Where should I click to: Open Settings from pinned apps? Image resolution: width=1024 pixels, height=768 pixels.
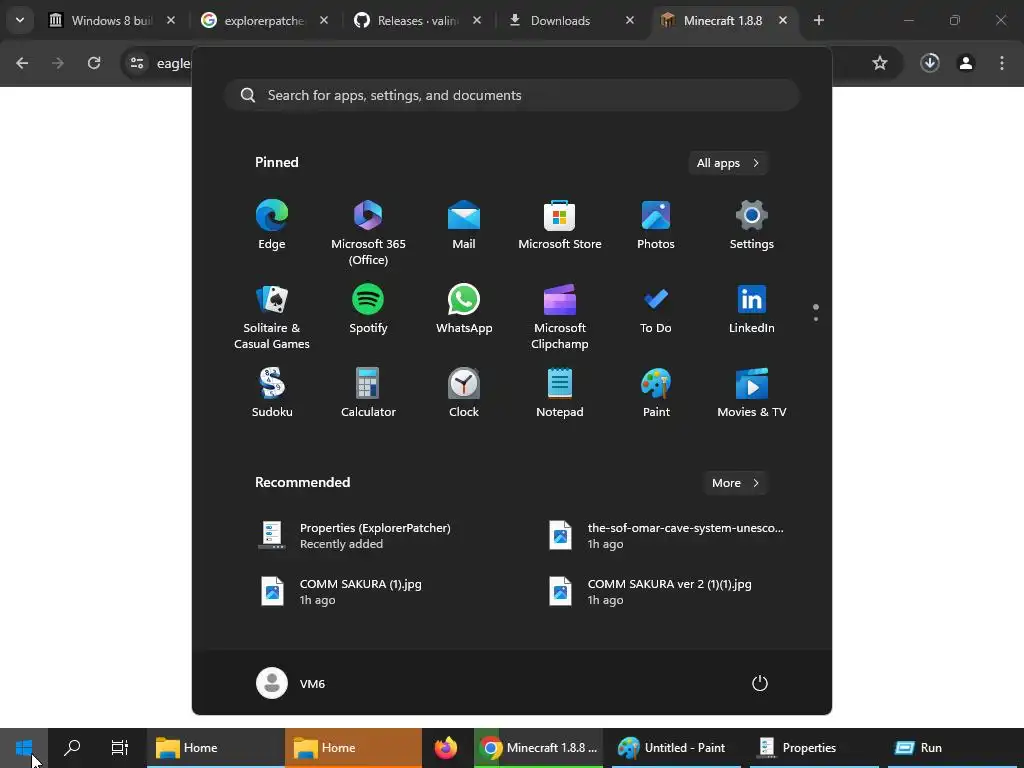[x=752, y=225]
